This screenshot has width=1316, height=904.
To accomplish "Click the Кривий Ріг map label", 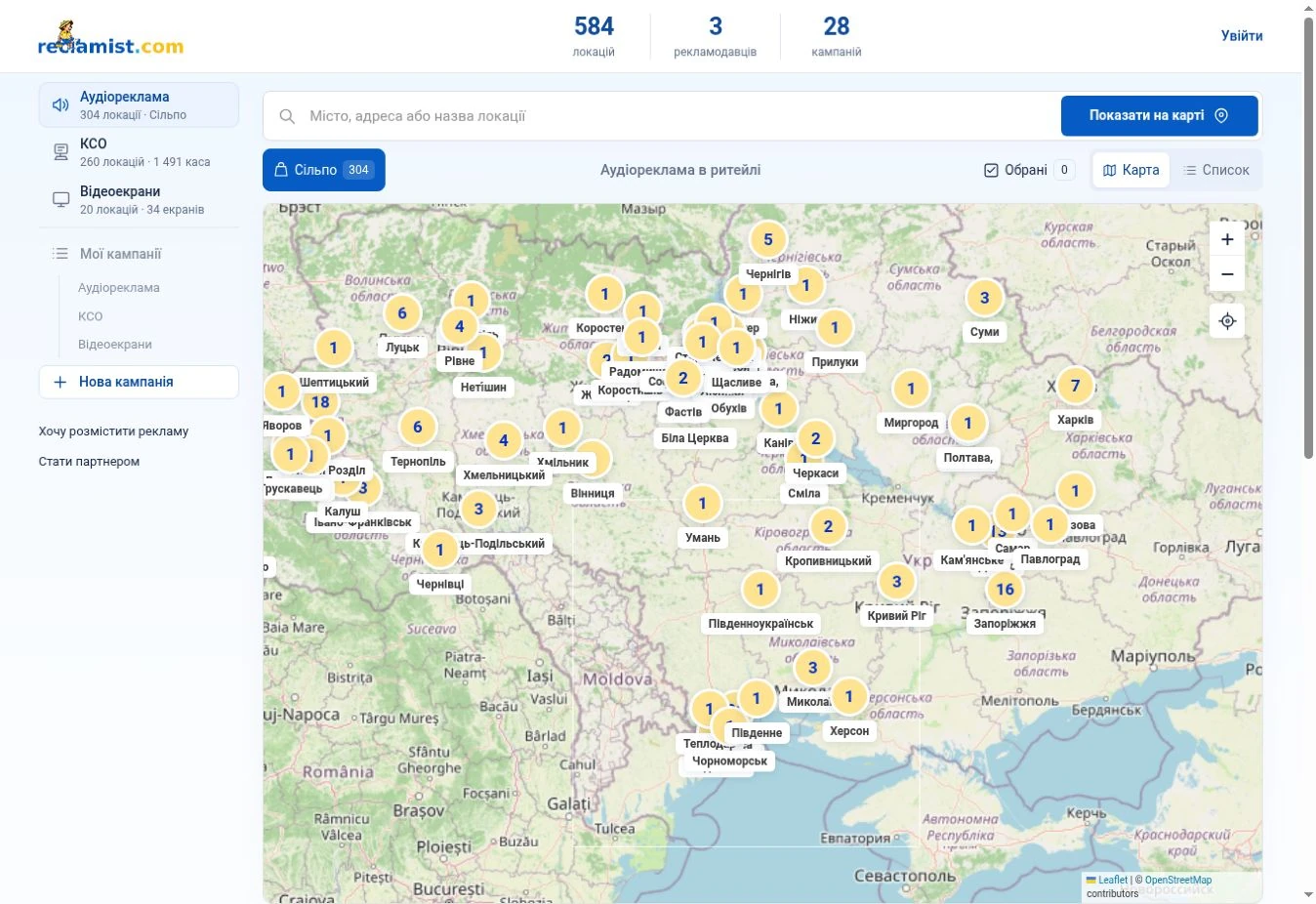I will point(896,616).
